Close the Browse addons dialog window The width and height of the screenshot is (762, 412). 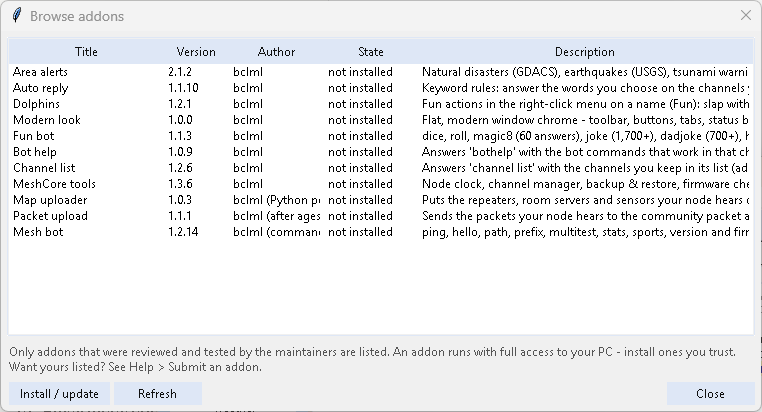(x=745, y=16)
